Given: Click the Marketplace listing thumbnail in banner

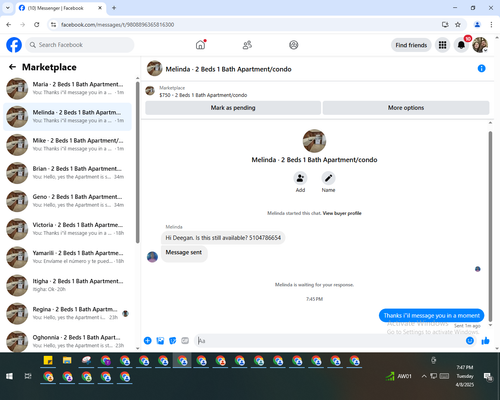Looking at the screenshot, I should [150, 91].
